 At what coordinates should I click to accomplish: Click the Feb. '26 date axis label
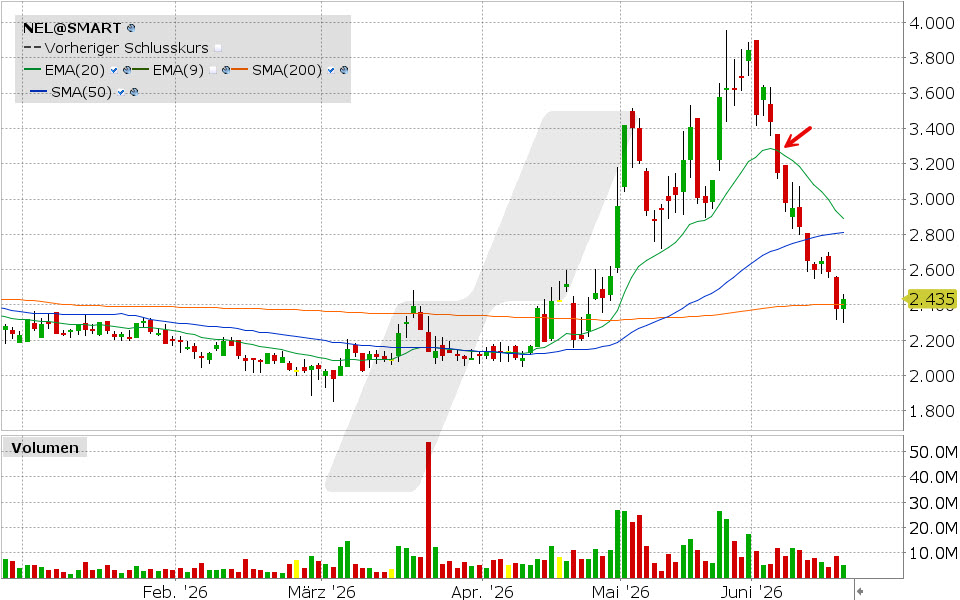click(x=175, y=591)
